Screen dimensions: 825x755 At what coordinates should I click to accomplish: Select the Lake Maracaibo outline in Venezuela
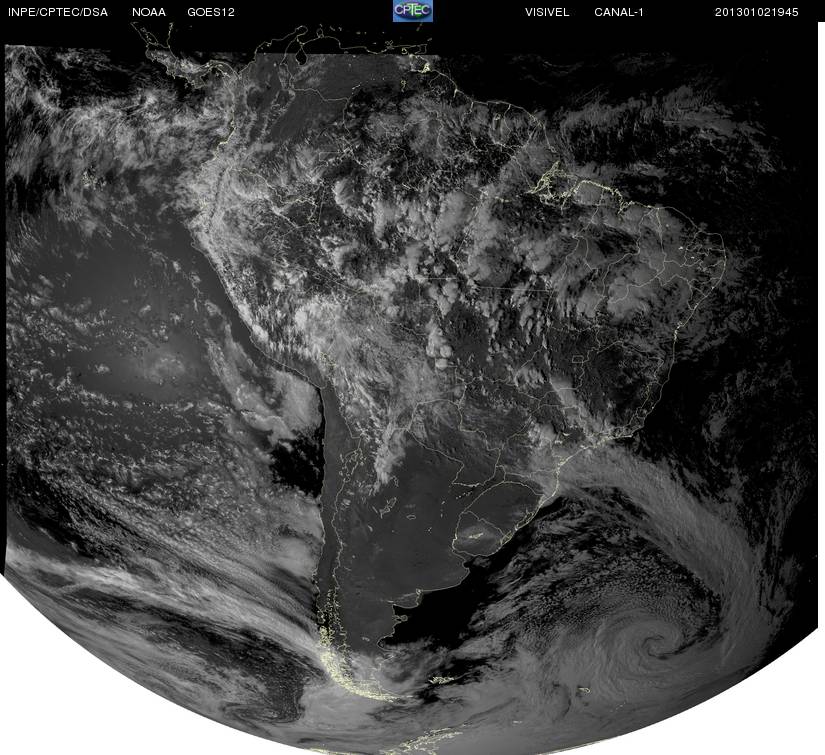[x=300, y=55]
